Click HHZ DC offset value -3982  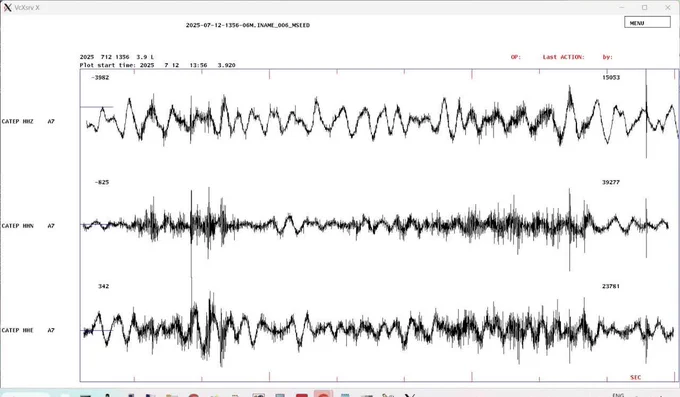100,78
